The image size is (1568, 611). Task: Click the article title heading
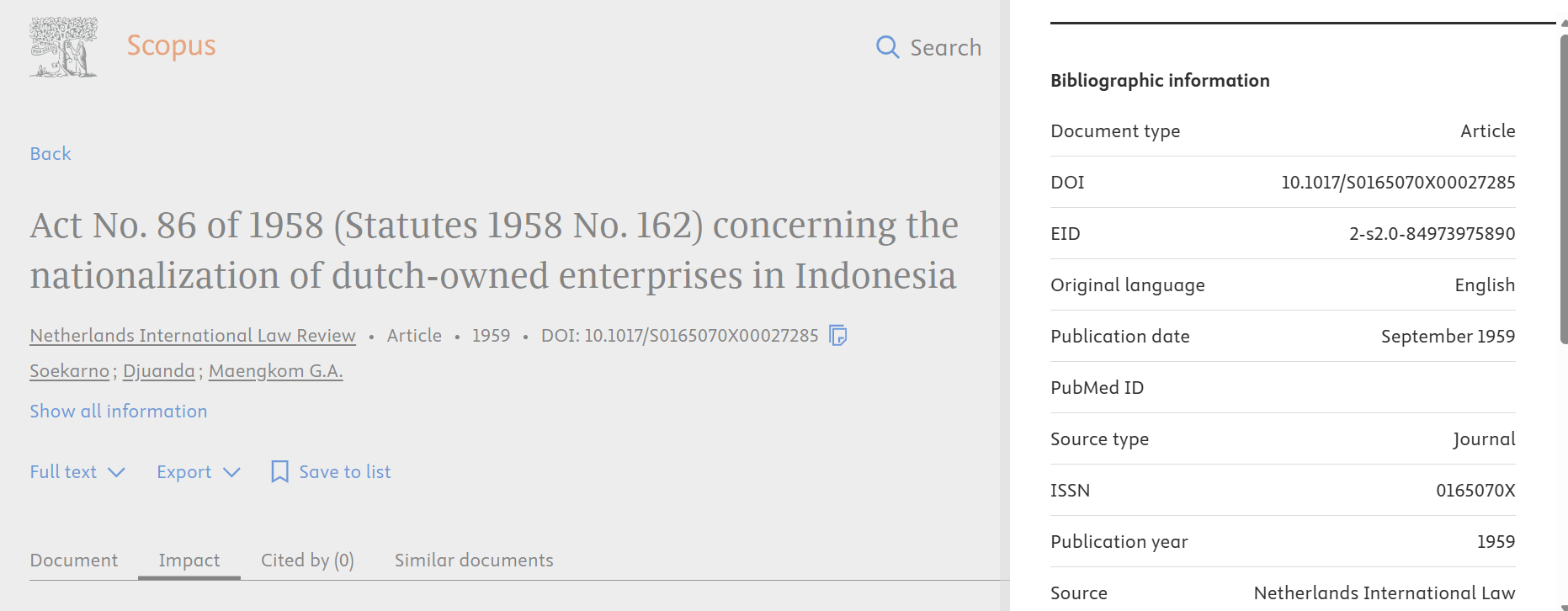494,250
